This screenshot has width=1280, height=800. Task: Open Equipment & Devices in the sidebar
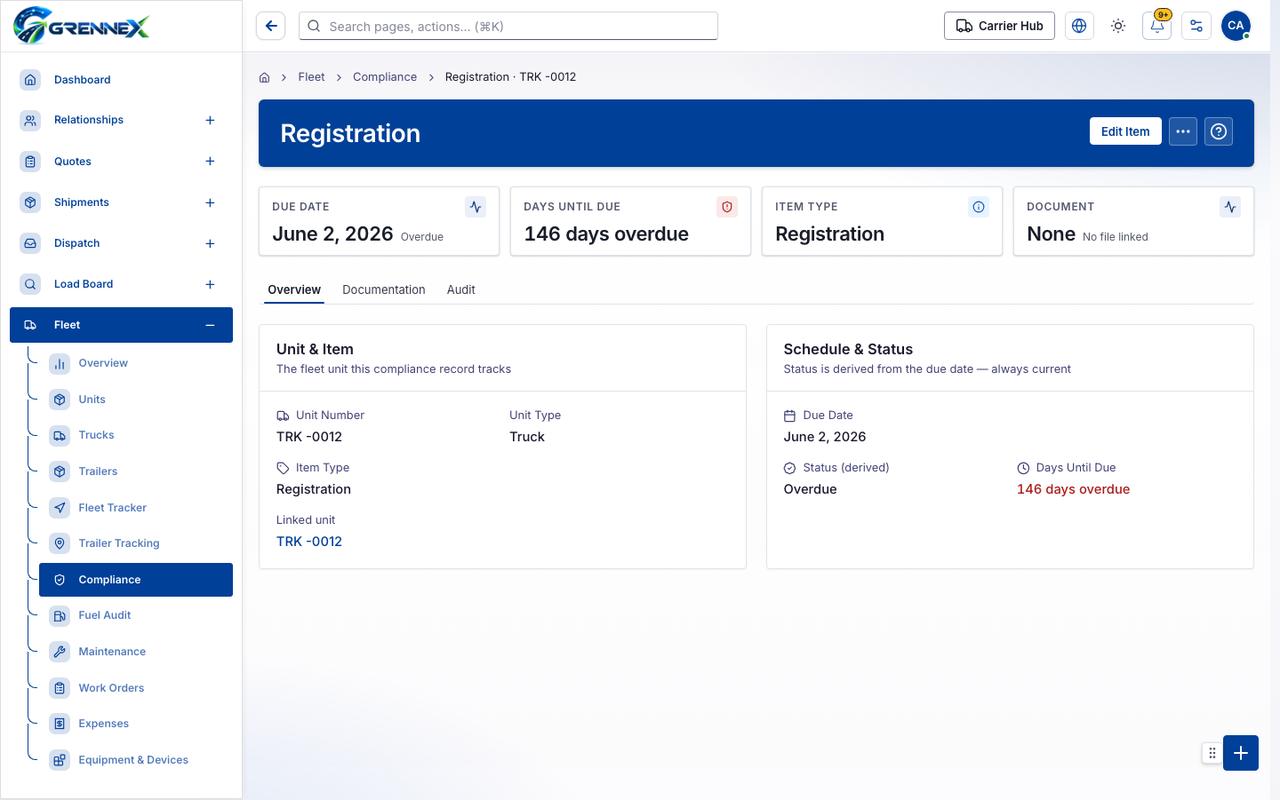[136, 760]
